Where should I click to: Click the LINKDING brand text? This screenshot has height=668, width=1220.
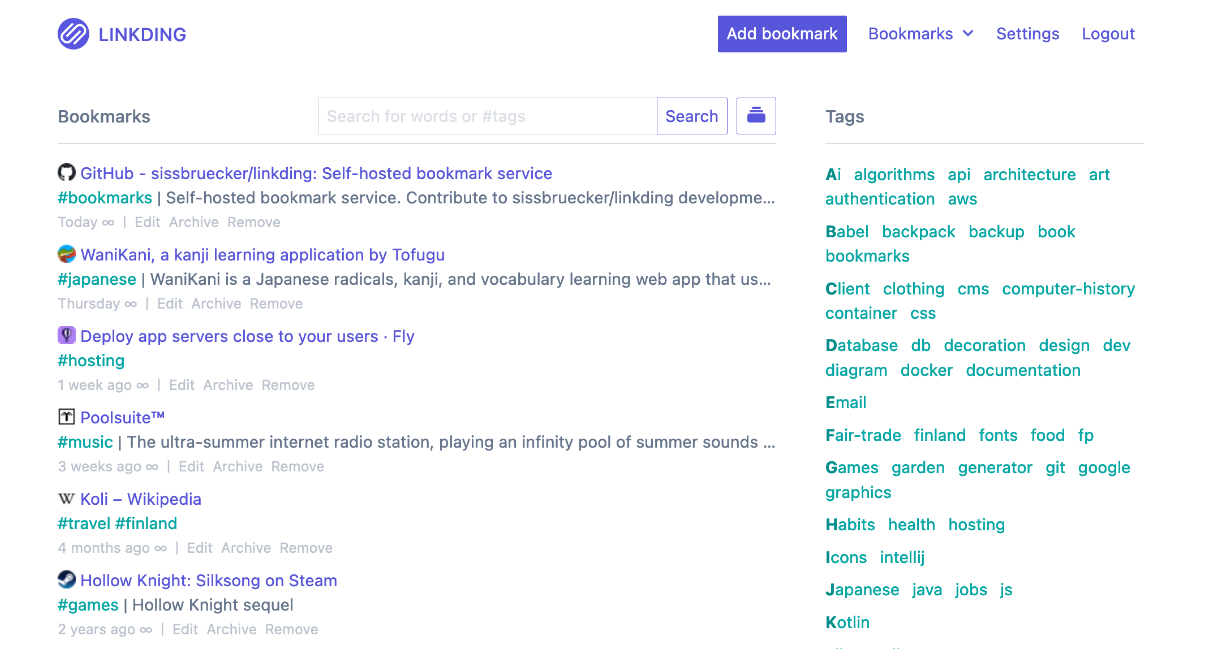[x=142, y=34]
